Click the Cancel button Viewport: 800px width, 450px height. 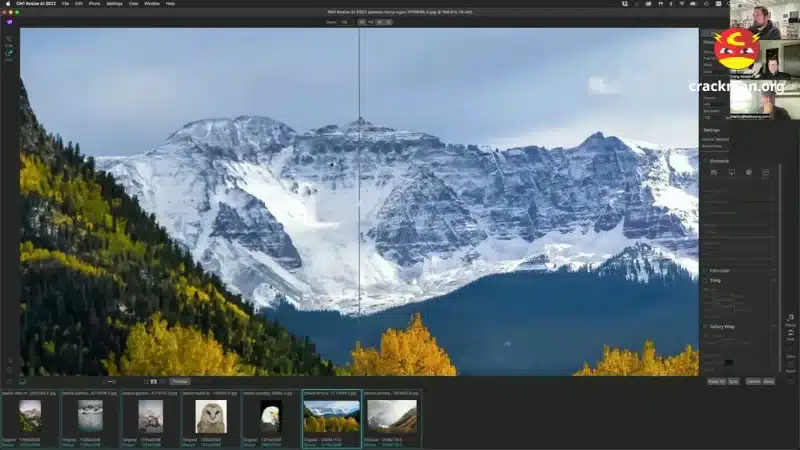coord(753,382)
